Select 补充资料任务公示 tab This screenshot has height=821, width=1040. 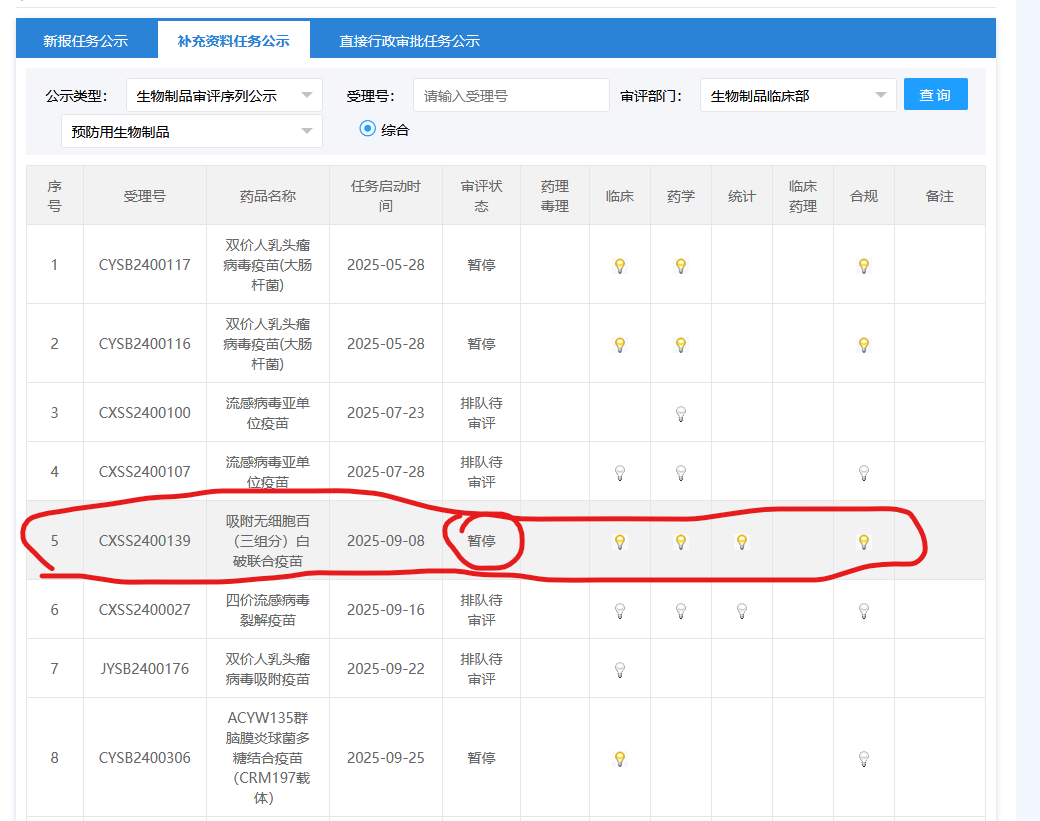[x=233, y=41]
